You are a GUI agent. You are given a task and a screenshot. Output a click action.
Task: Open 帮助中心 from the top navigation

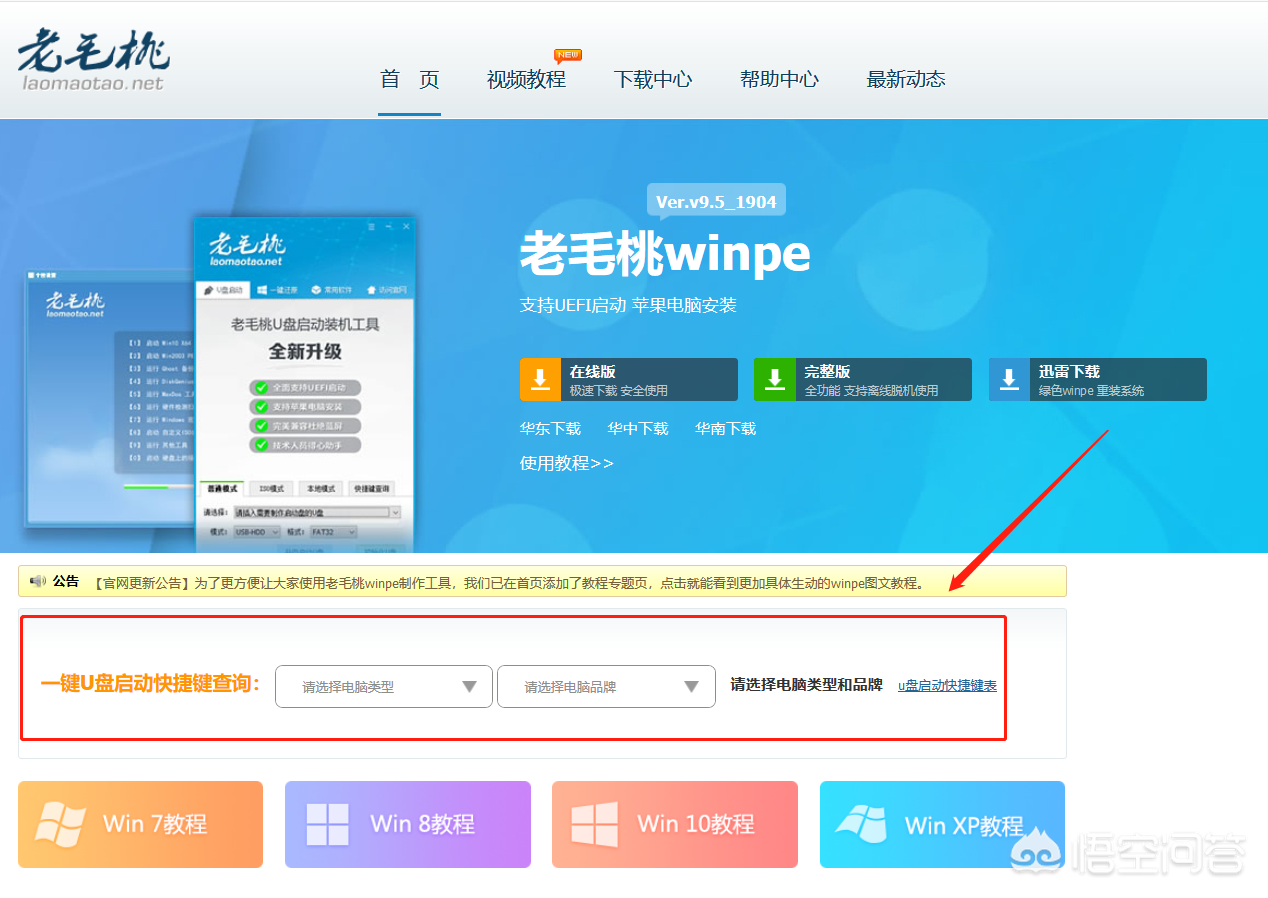(779, 80)
